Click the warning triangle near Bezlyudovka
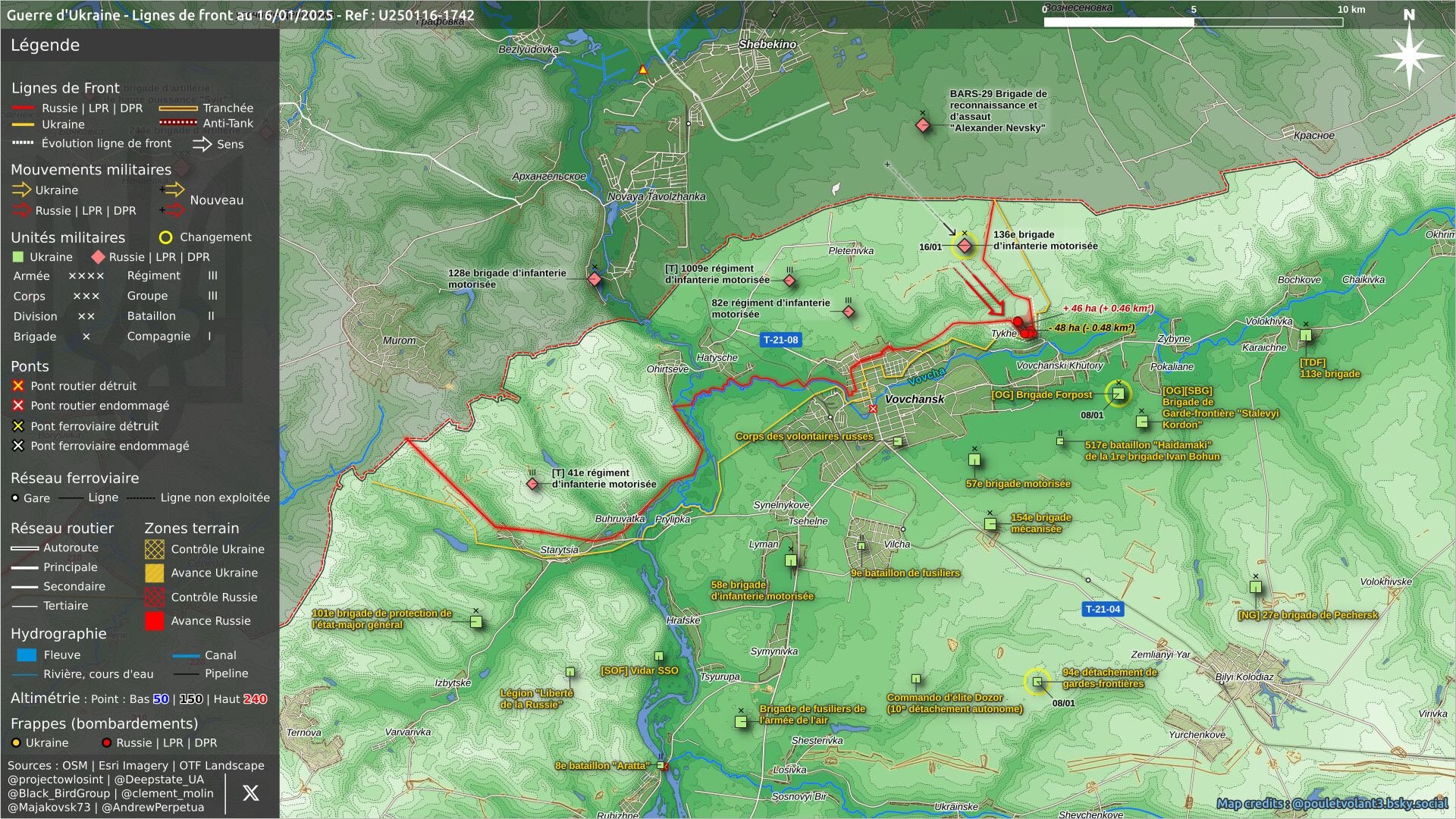Screen dimensions: 1456x819 coord(643,70)
